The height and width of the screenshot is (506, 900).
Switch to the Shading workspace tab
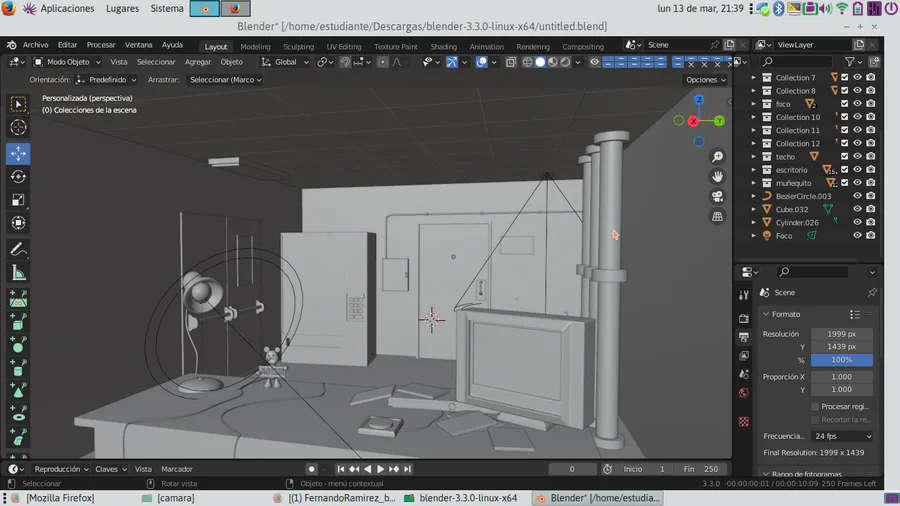click(x=444, y=46)
